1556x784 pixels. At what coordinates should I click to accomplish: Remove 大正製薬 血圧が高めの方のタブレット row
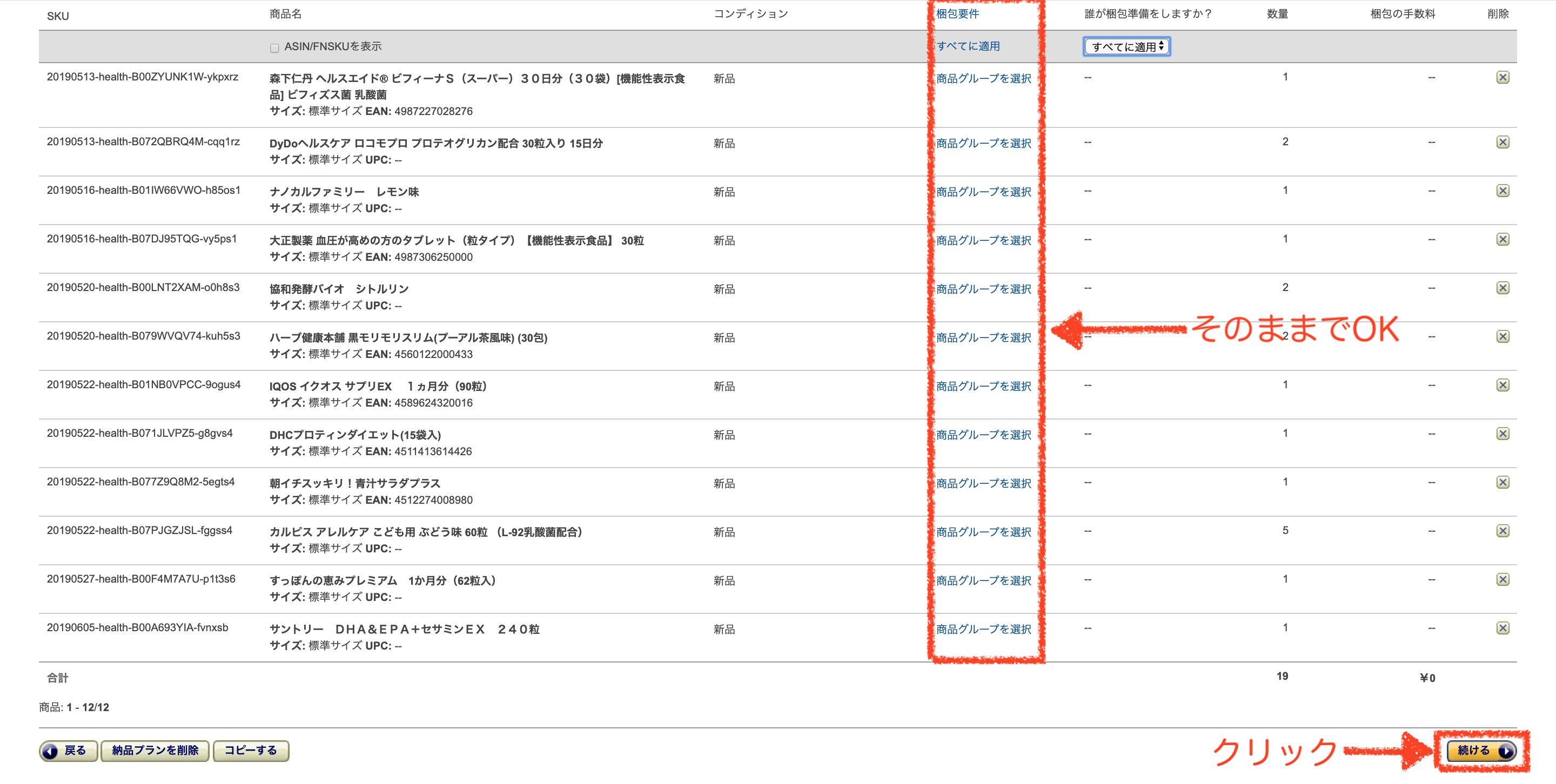[1502, 239]
